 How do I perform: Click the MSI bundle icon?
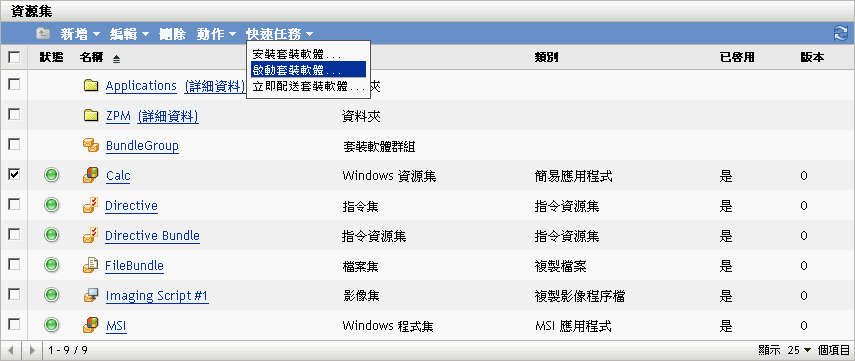(x=91, y=326)
